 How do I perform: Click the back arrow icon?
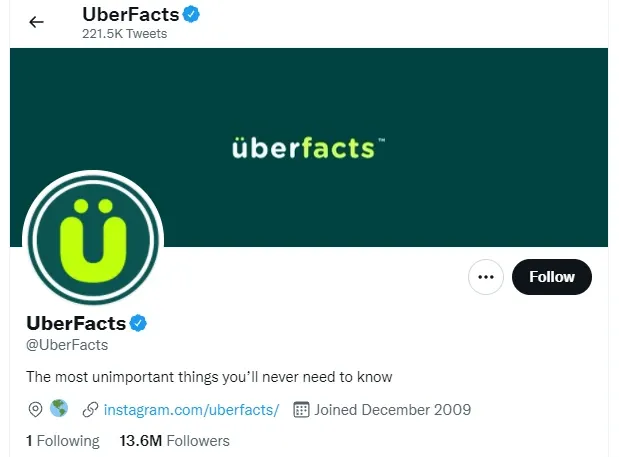(37, 22)
